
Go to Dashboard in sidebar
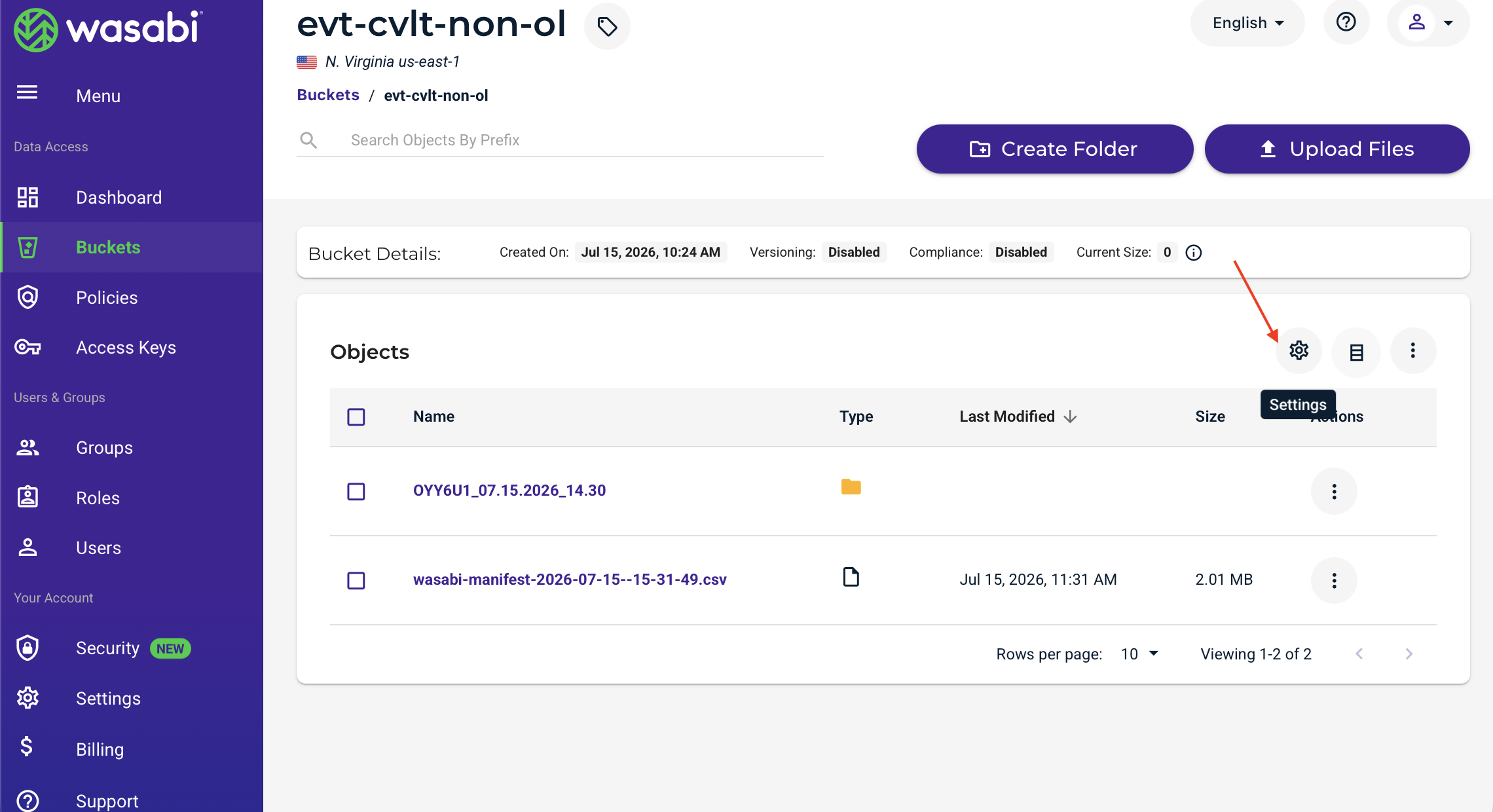click(x=119, y=198)
